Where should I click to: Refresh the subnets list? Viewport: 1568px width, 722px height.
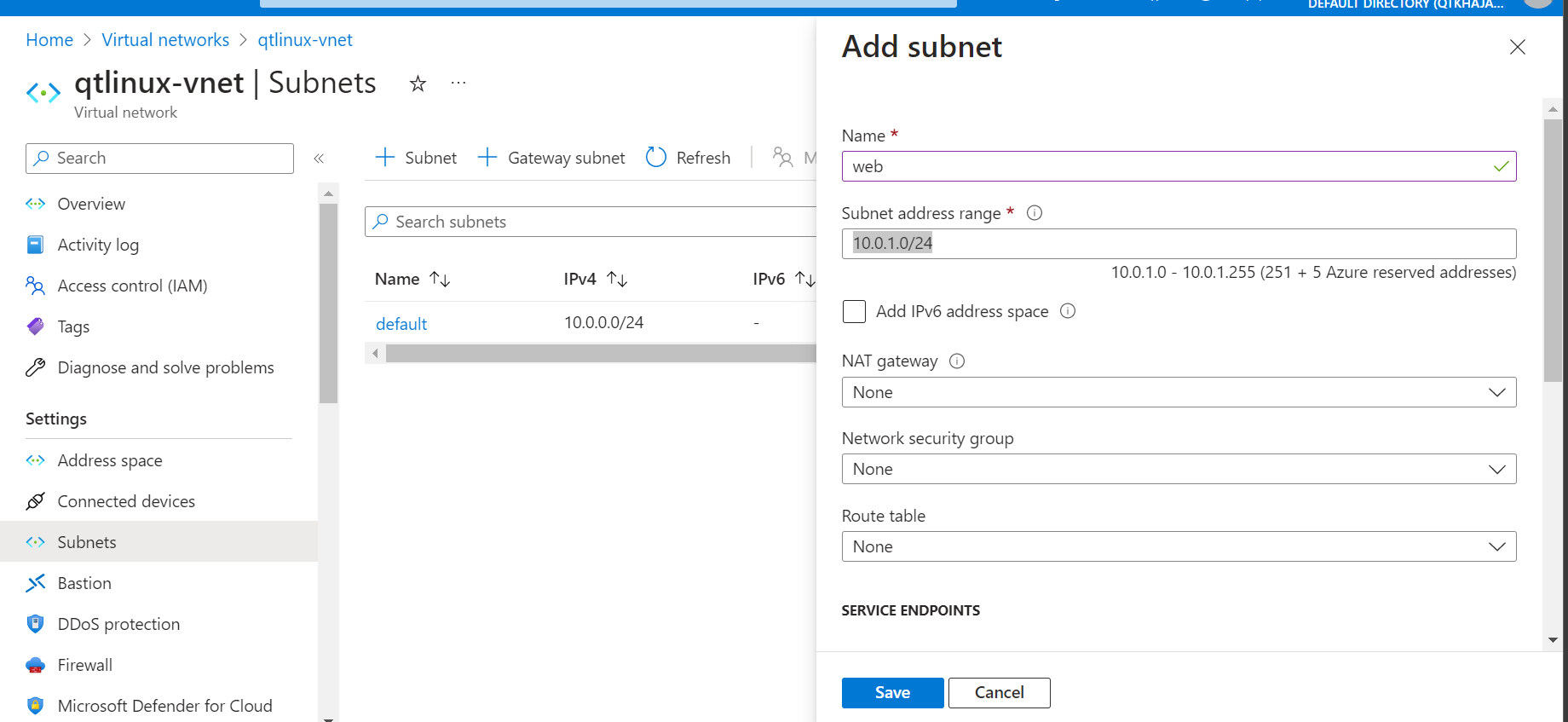[688, 158]
